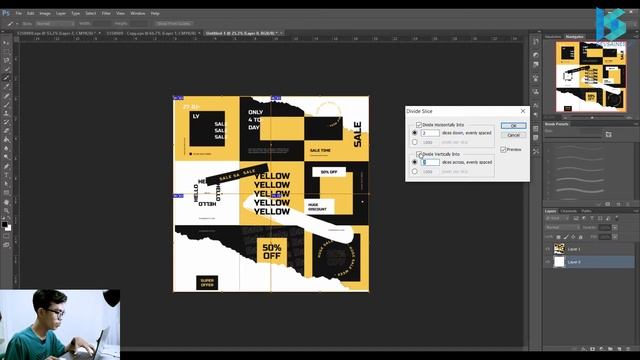Hide Layer 1 using its eye icon

click(x=548, y=249)
